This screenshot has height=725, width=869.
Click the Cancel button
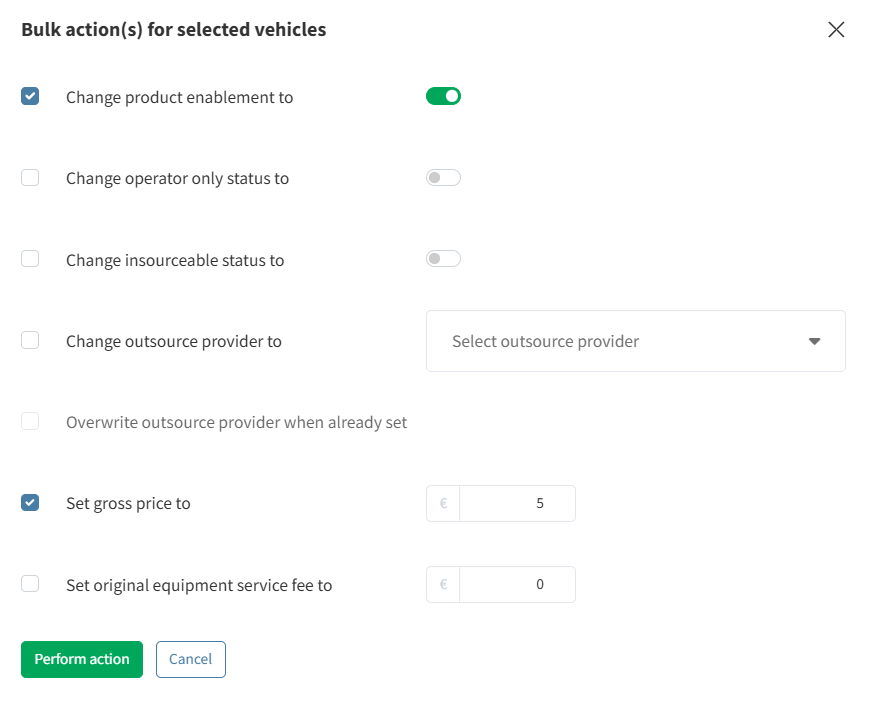pos(190,659)
